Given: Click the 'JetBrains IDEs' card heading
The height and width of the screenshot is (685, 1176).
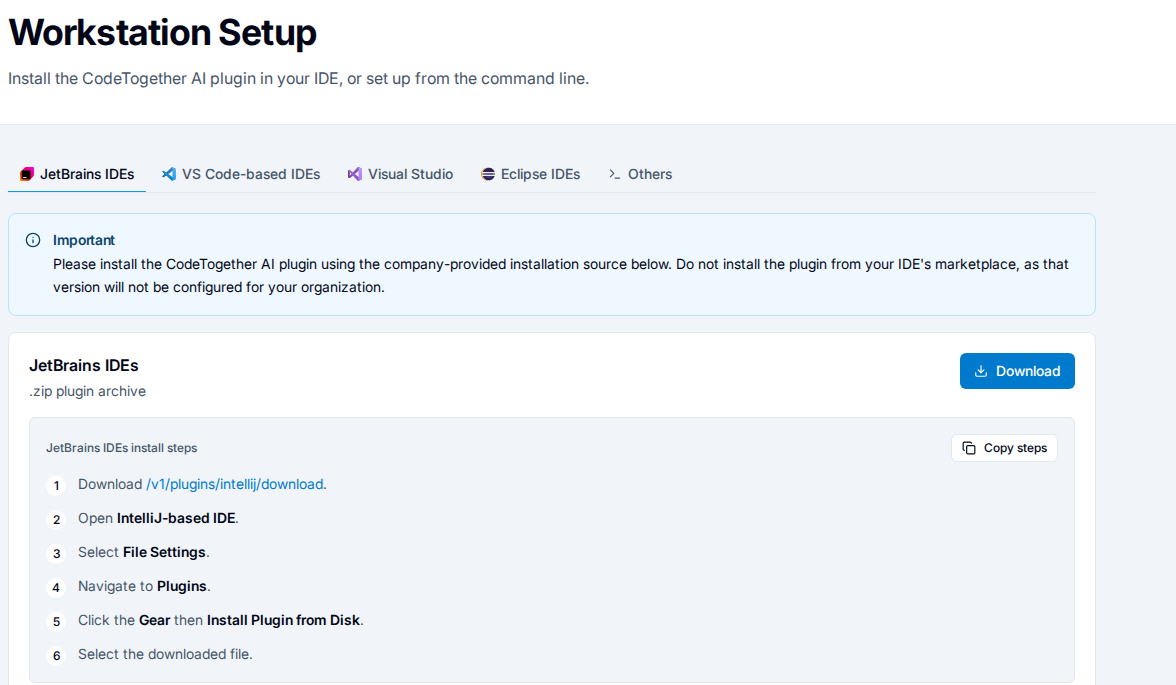Looking at the screenshot, I should pyautogui.click(x=83, y=365).
